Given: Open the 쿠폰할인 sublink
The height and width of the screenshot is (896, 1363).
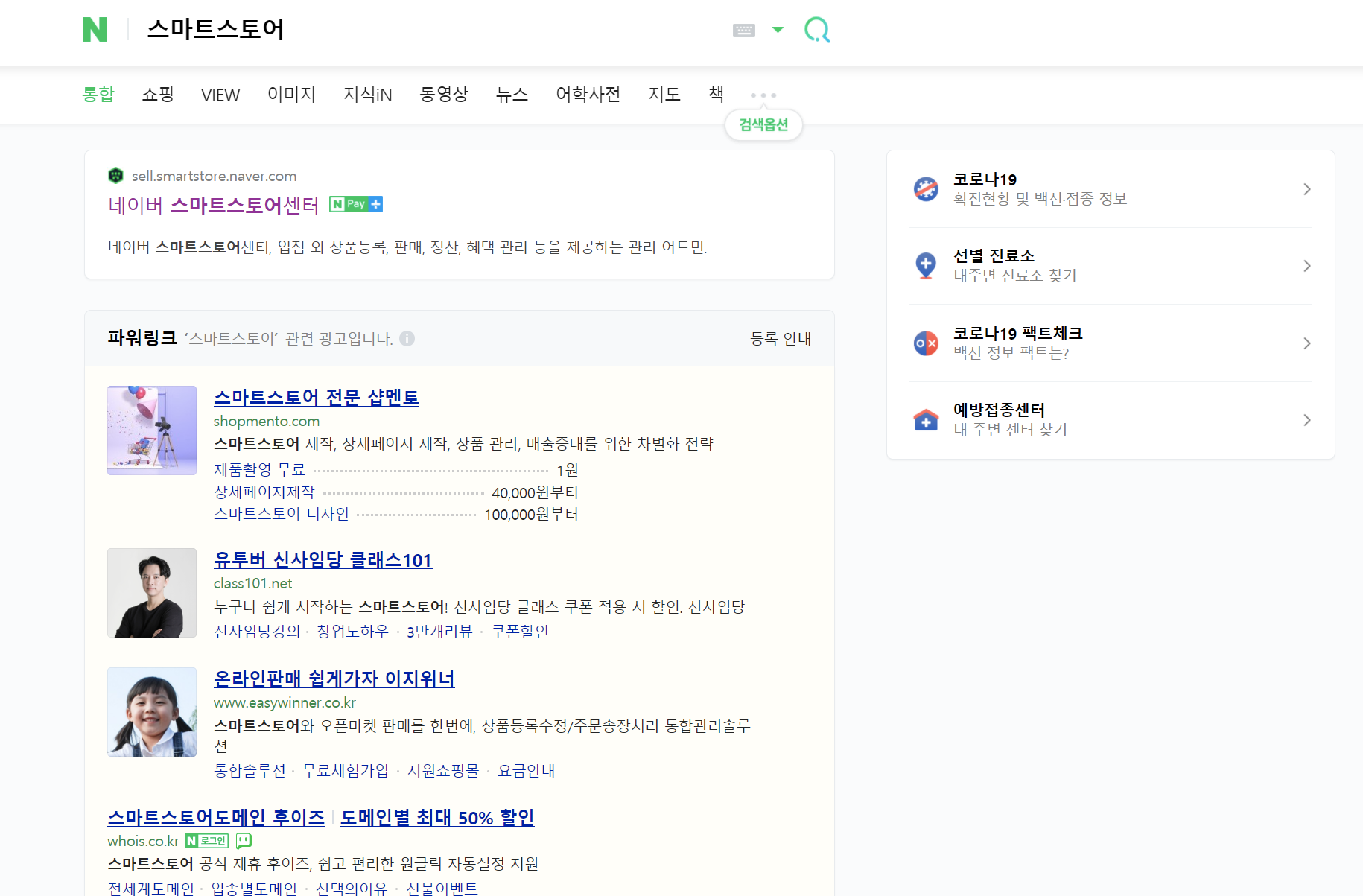Looking at the screenshot, I should coord(520,632).
